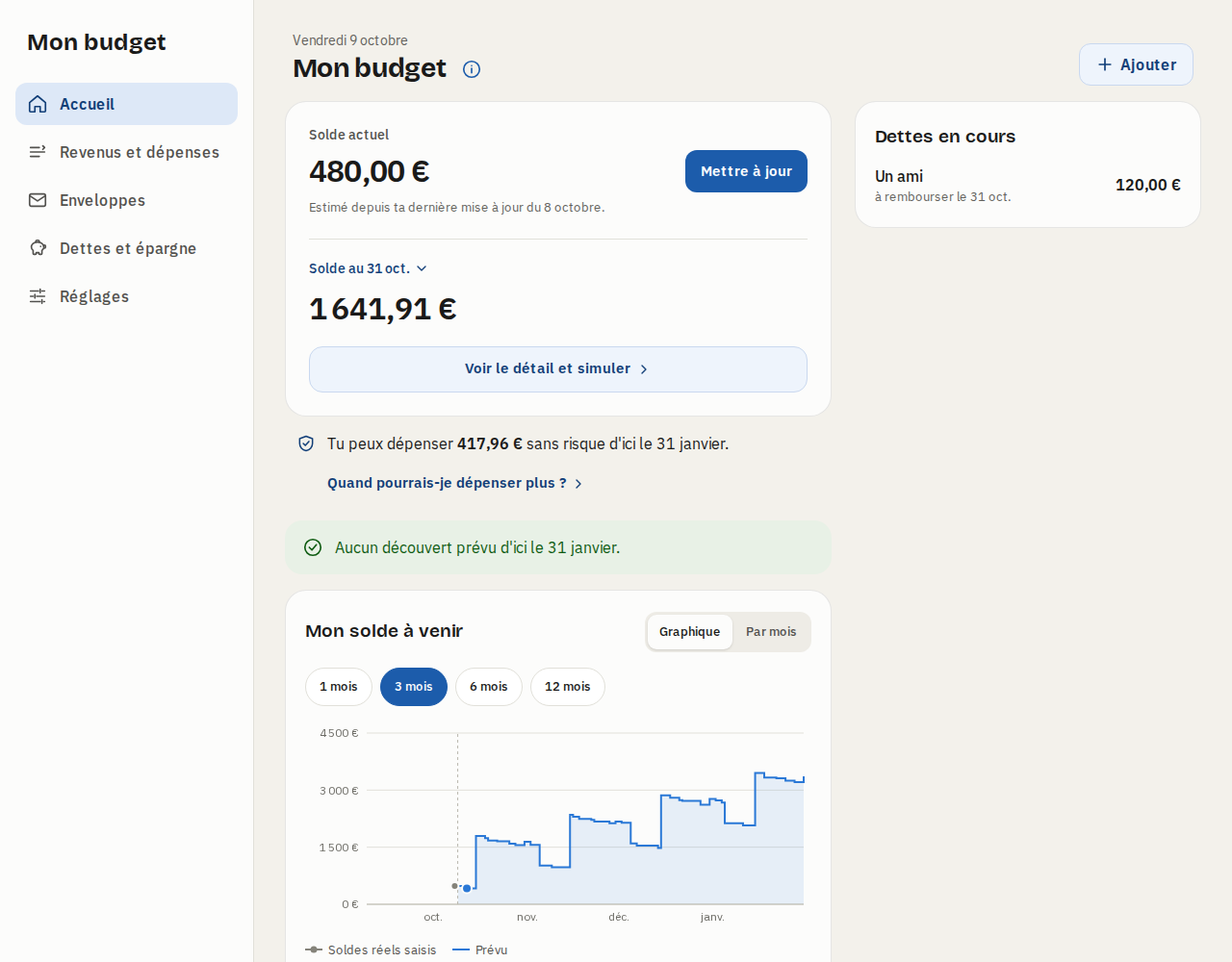The height and width of the screenshot is (962, 1232).
Task: Click the shield icon beside safe spending text
Action: [306, 443]
